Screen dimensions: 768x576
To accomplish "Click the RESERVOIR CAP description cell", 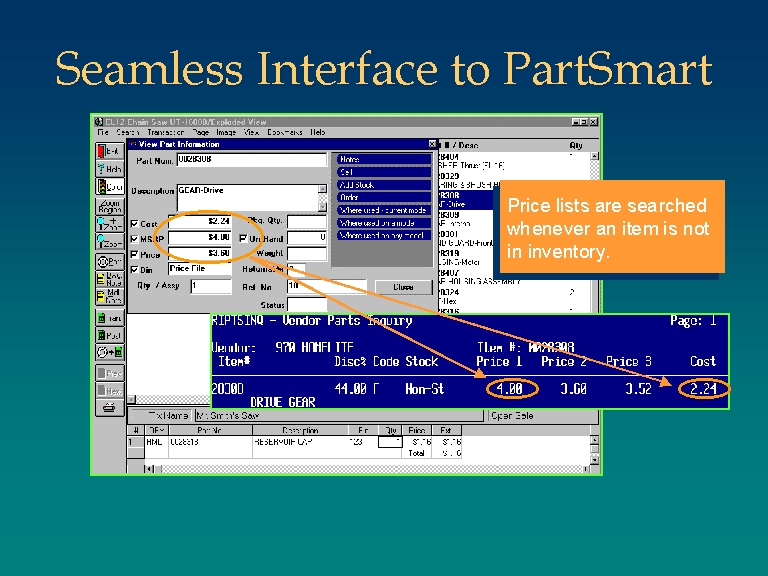I will [x=300, y=442].
